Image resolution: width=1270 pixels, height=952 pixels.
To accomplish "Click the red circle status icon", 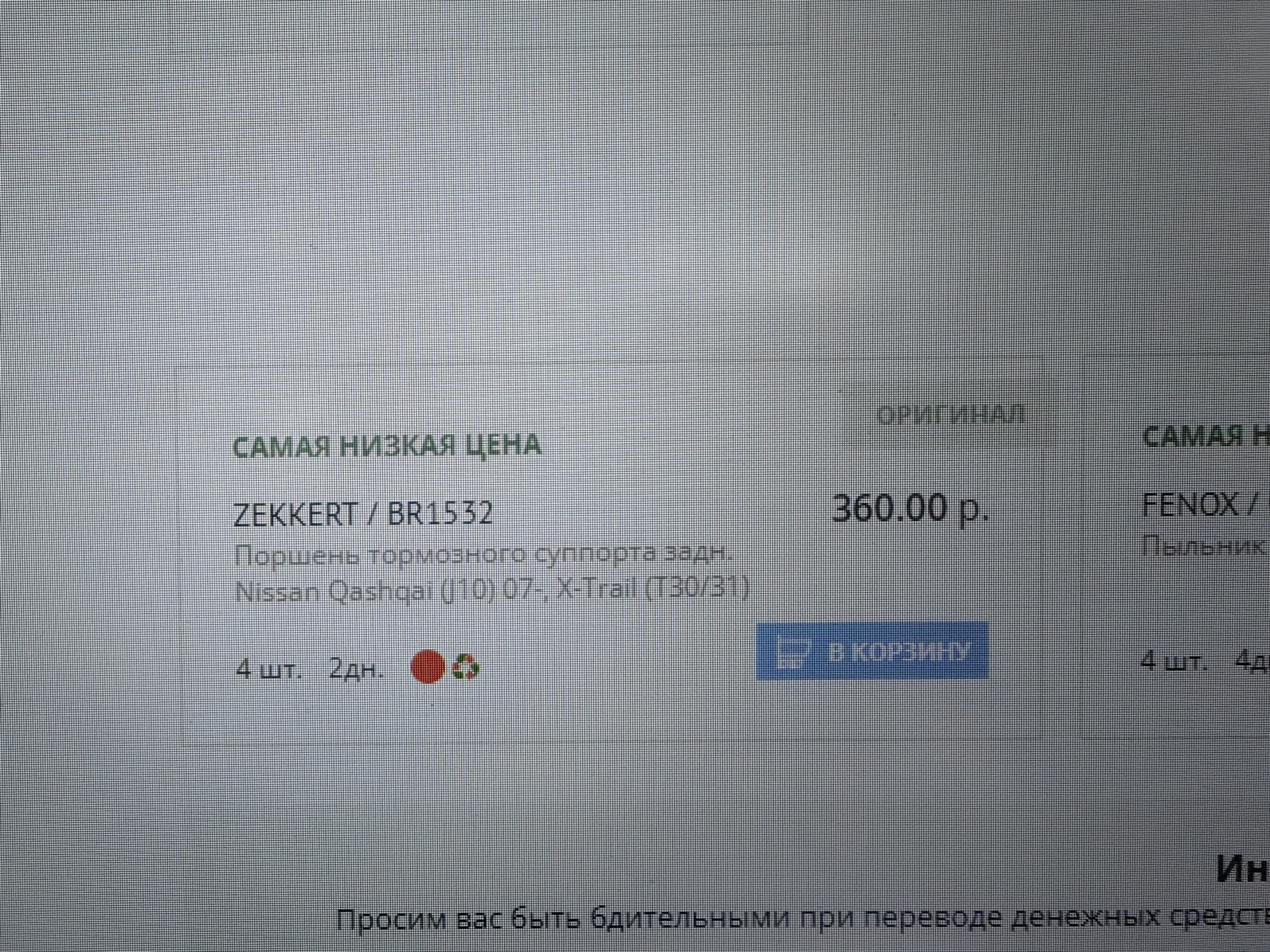I will pos(428,666).
